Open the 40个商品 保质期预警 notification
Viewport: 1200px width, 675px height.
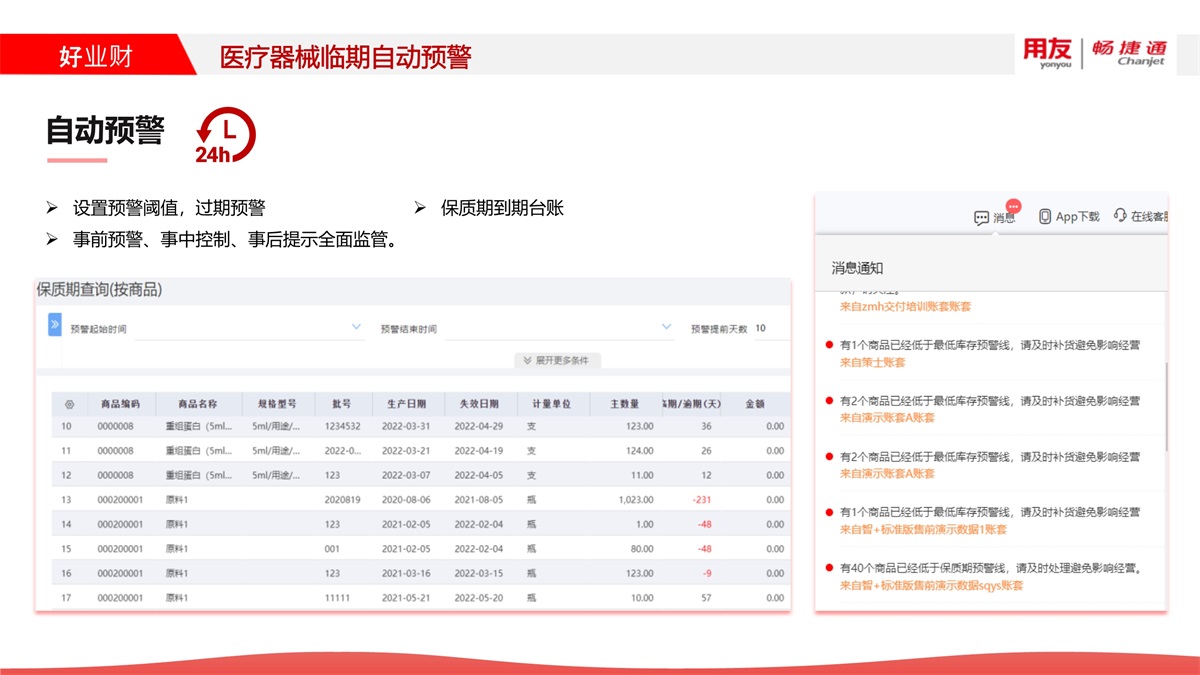(990, 568)
